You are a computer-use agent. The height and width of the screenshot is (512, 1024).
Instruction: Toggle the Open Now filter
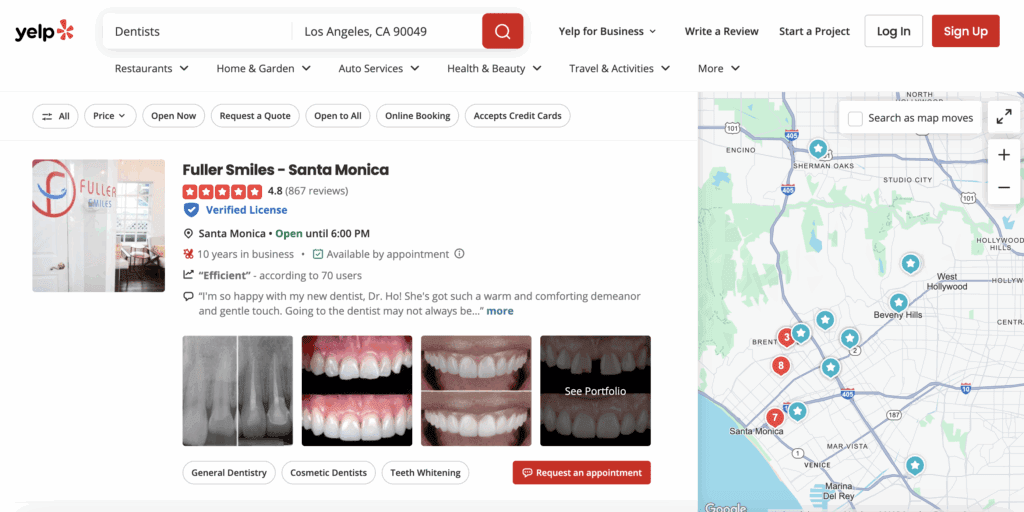173,116
